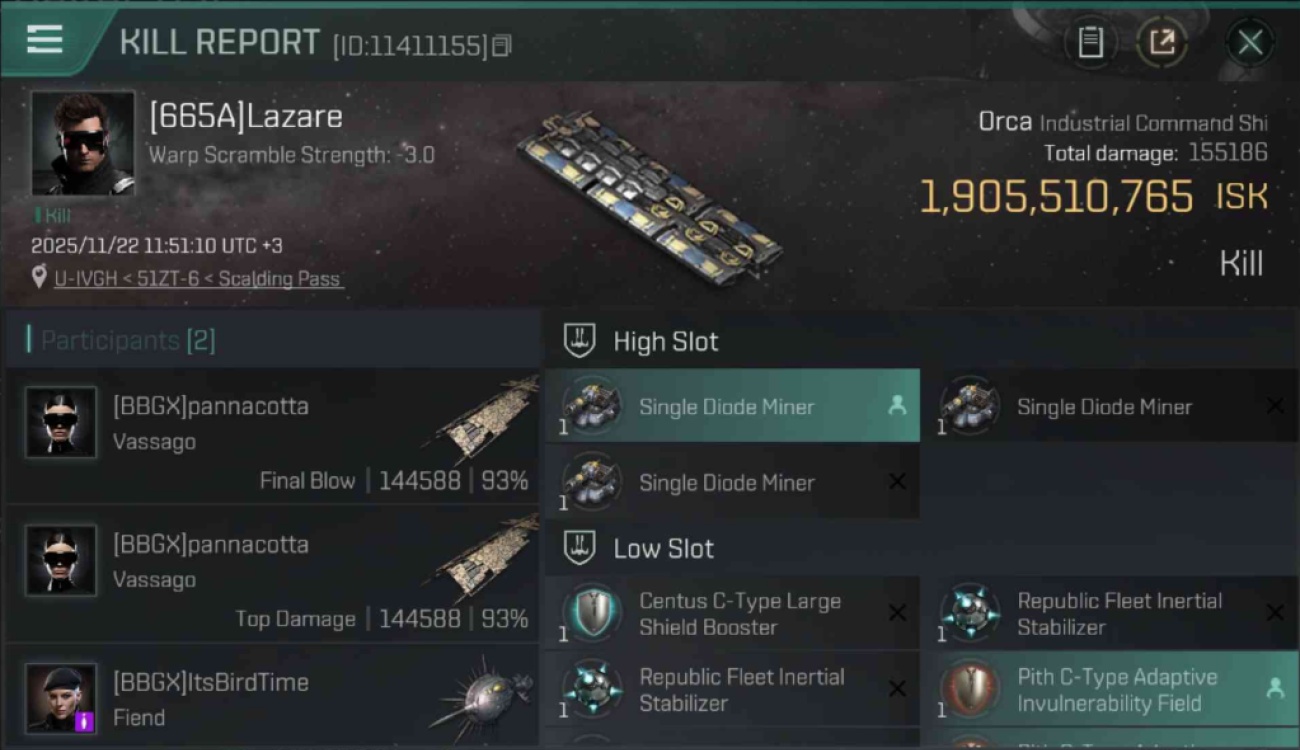Viewport: 1300px width, 750px height.
Task: Click the clipboard report icon
Action: pos(1090,42)
